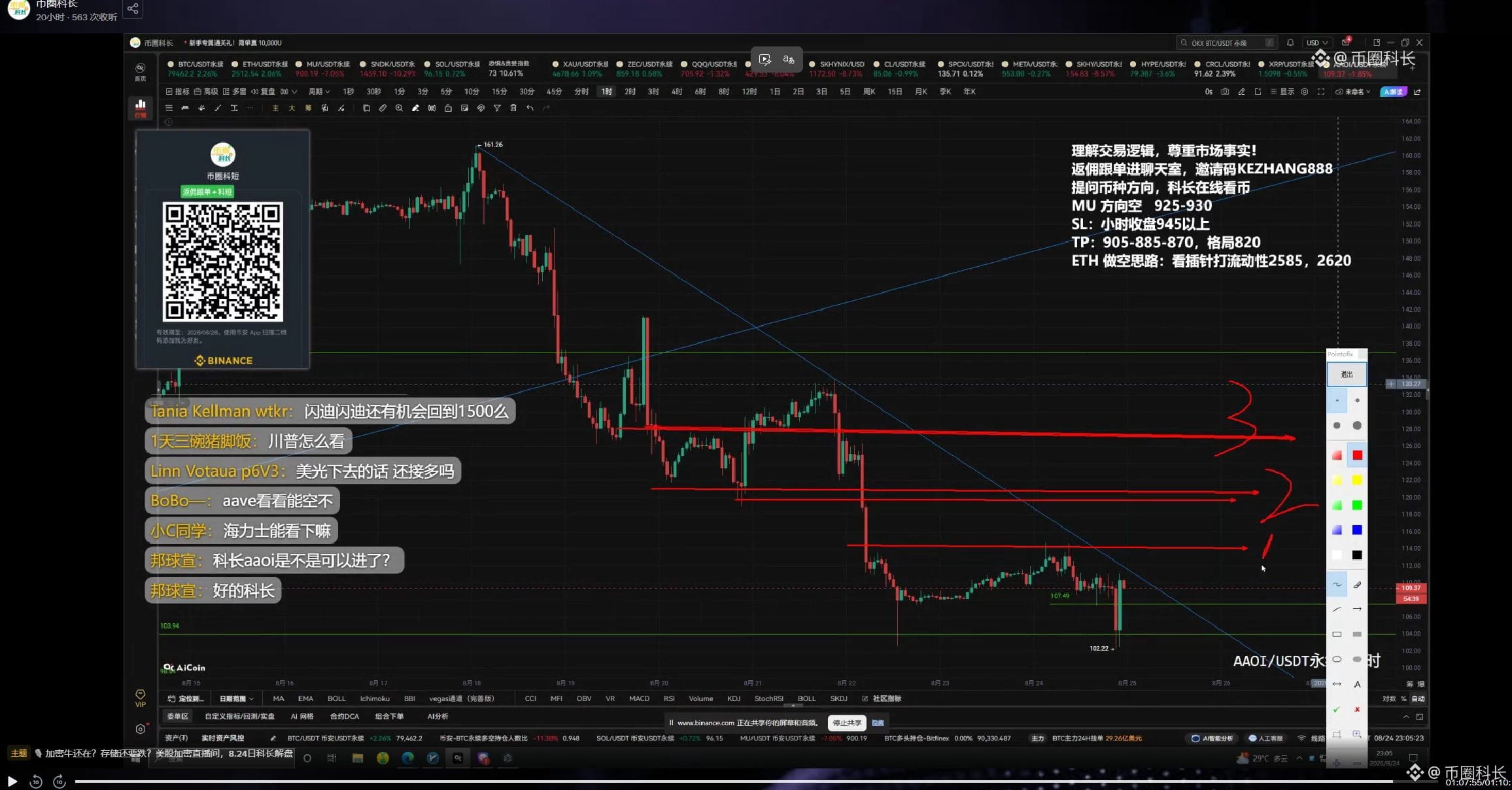
Task: Open File Explorer from the taskbar
Action: click(x=358, y=758)
